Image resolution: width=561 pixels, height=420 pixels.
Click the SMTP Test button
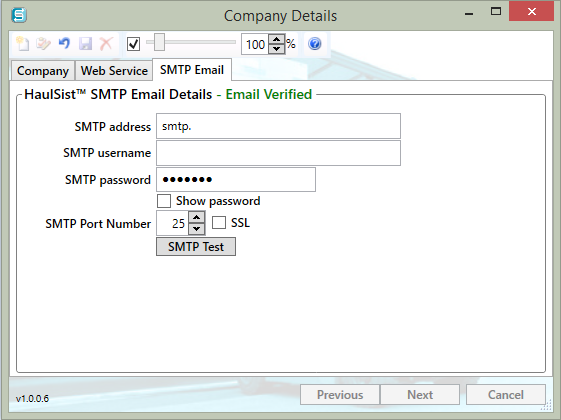pyautogui.click(x=196, y=246)
